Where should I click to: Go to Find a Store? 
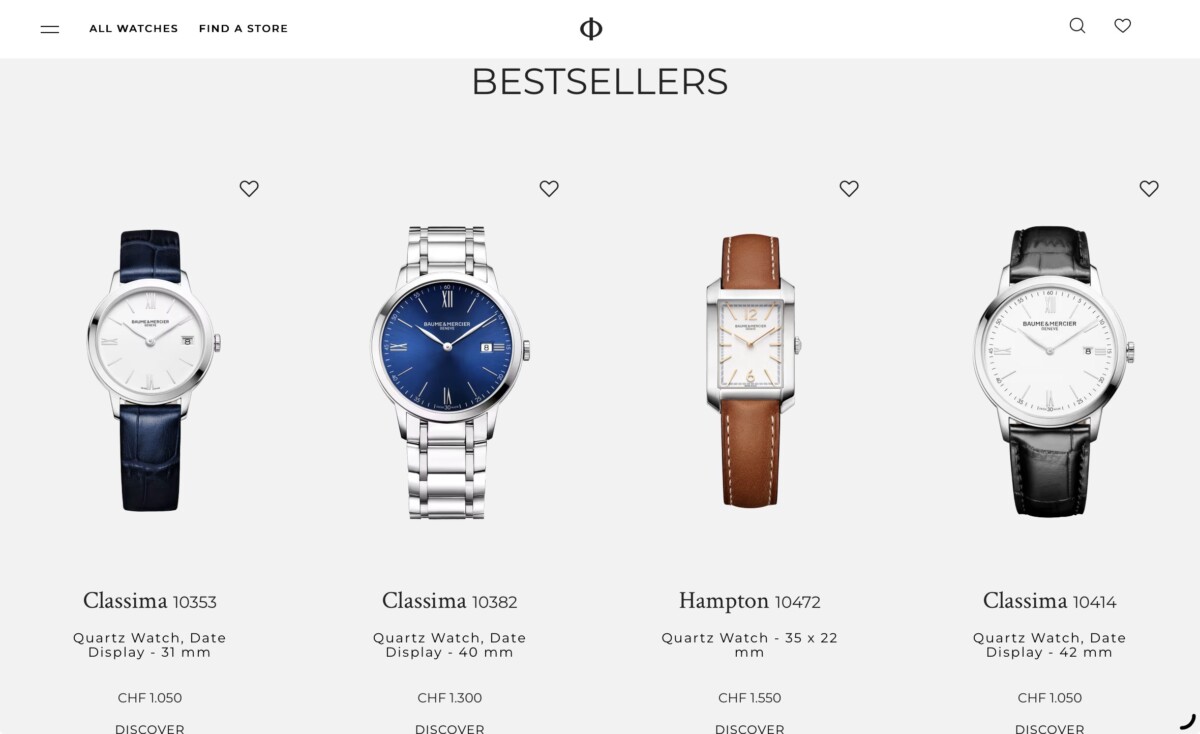pos(243,29)
